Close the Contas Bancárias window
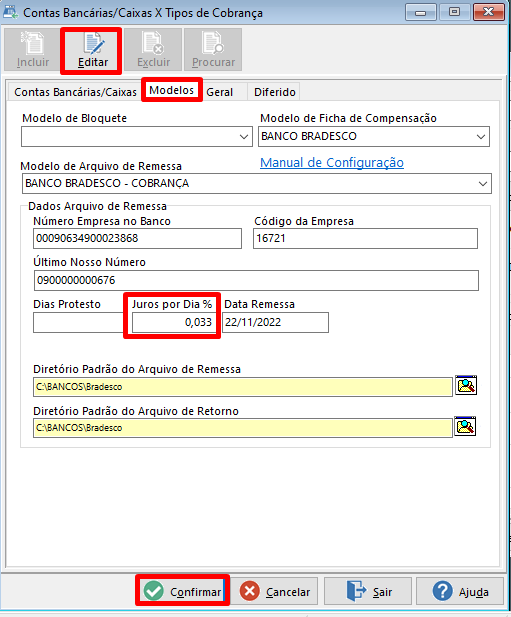The image size is (511, 617). pos(489,12)
